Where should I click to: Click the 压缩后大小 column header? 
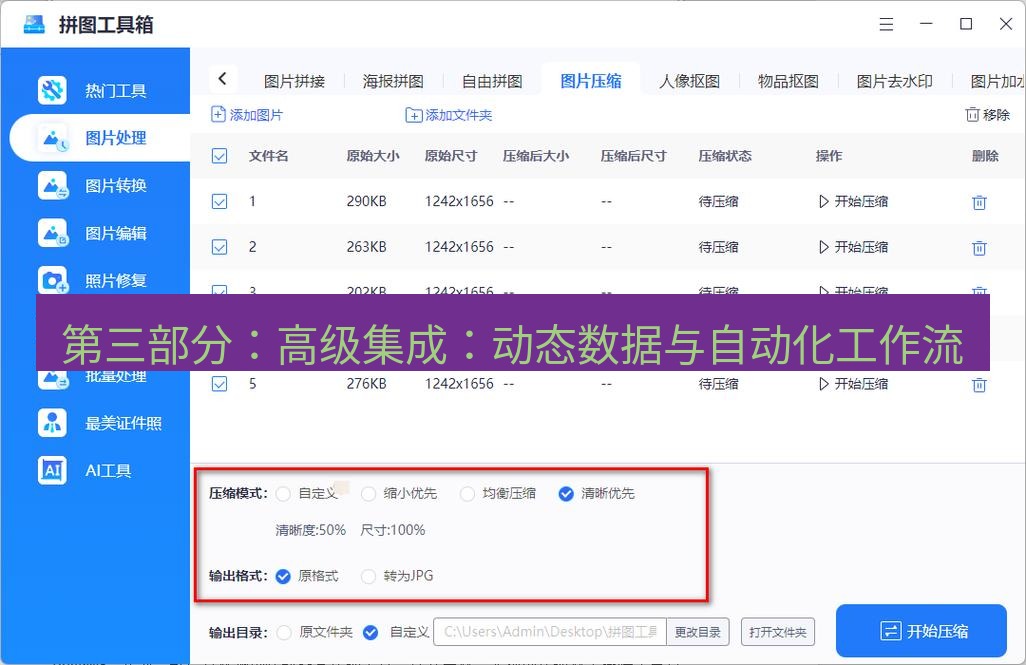[x=536, y=156]
